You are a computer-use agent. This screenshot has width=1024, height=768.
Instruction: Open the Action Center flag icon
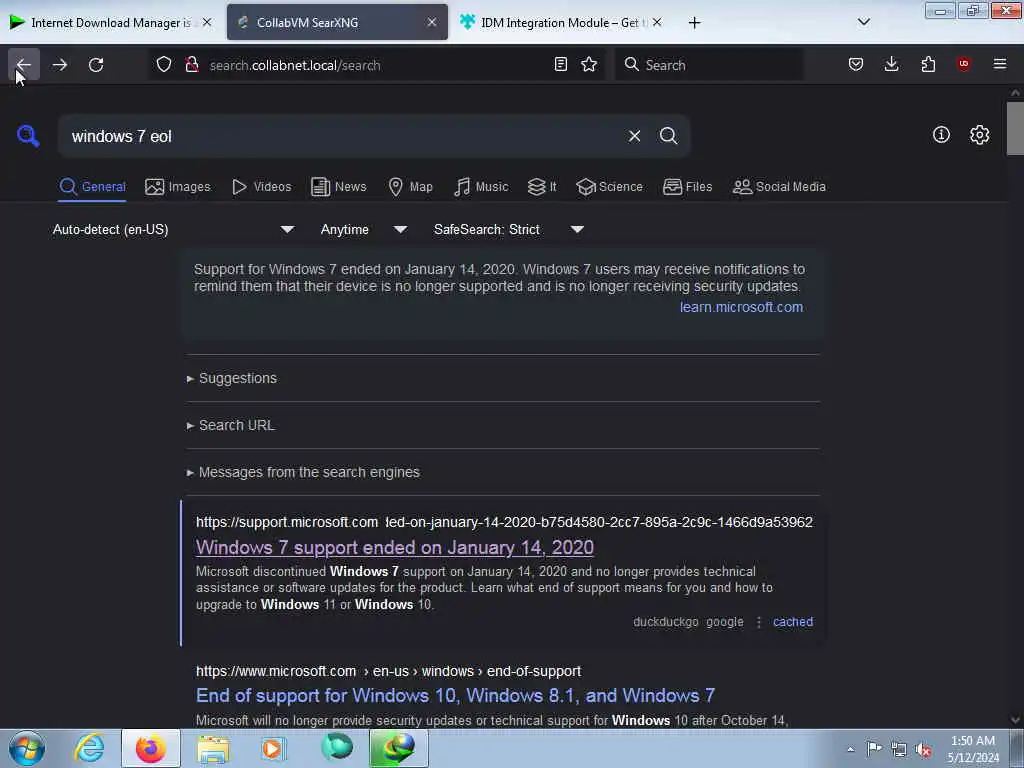pyautogui.click(x=874, y=749)
